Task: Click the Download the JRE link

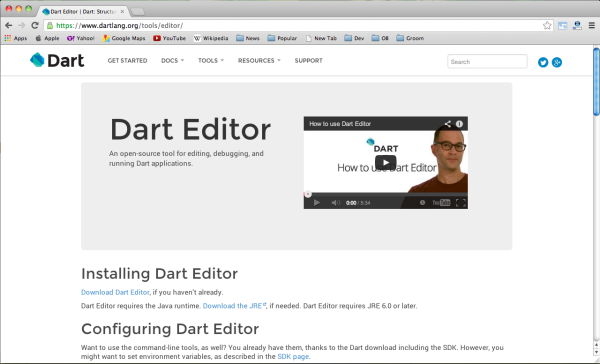Action: (x=234, y=306)
